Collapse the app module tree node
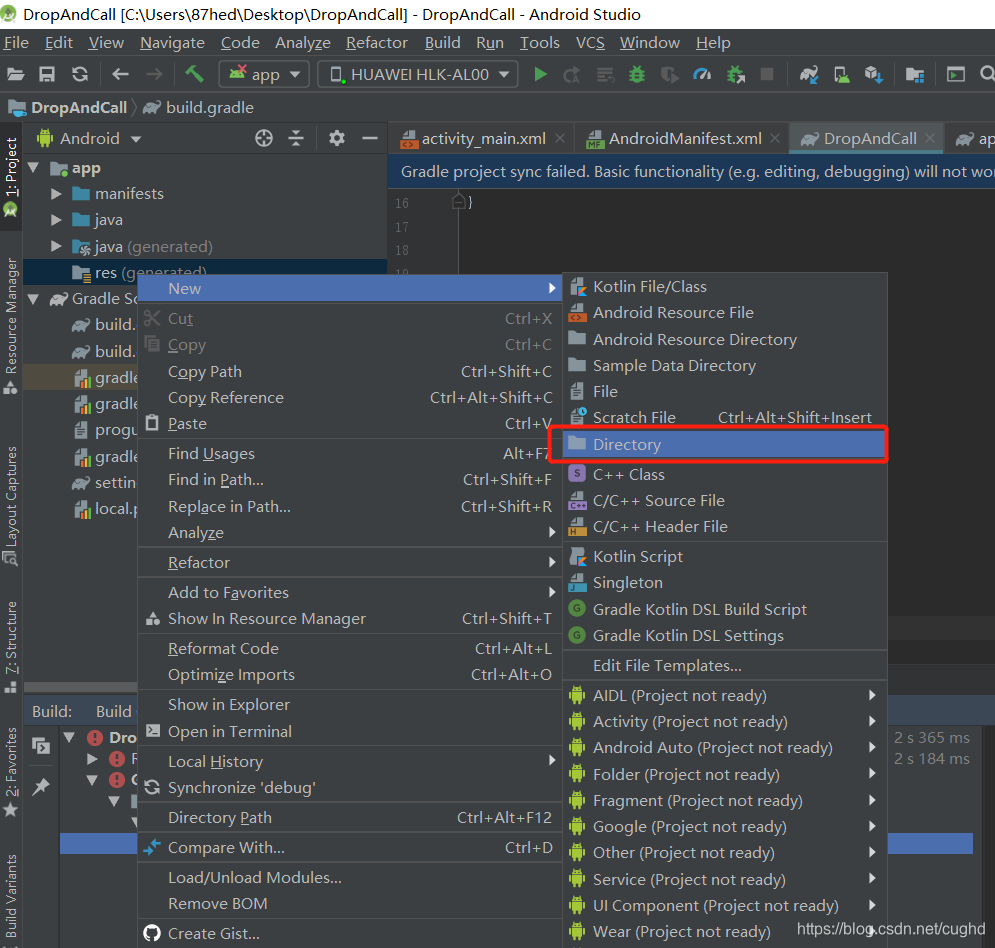Image resolution: width=995 pixels, height=948 pixels. 34,168
